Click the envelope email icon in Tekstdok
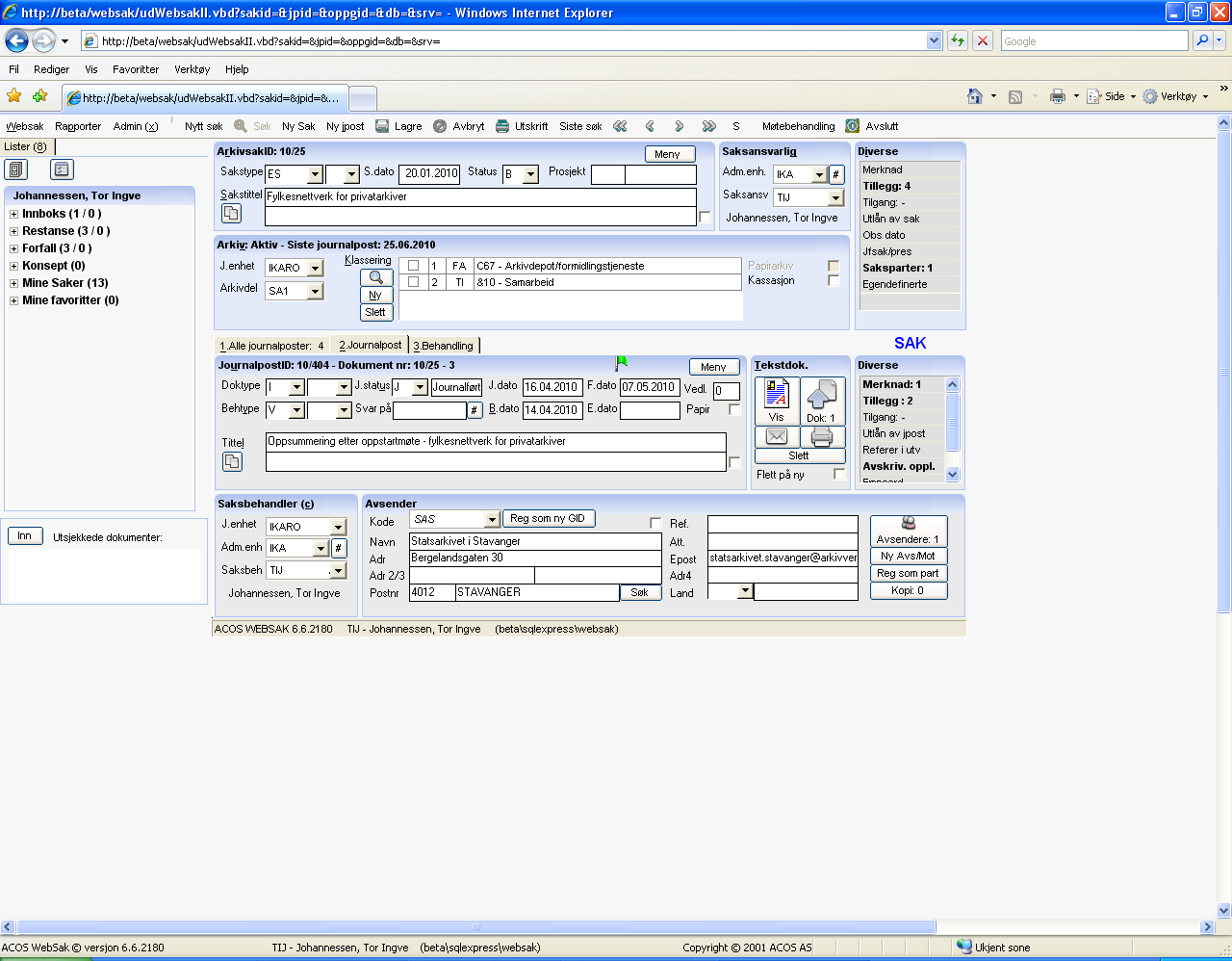Viewport: 1232px width, 961px height. pos(777,436)
